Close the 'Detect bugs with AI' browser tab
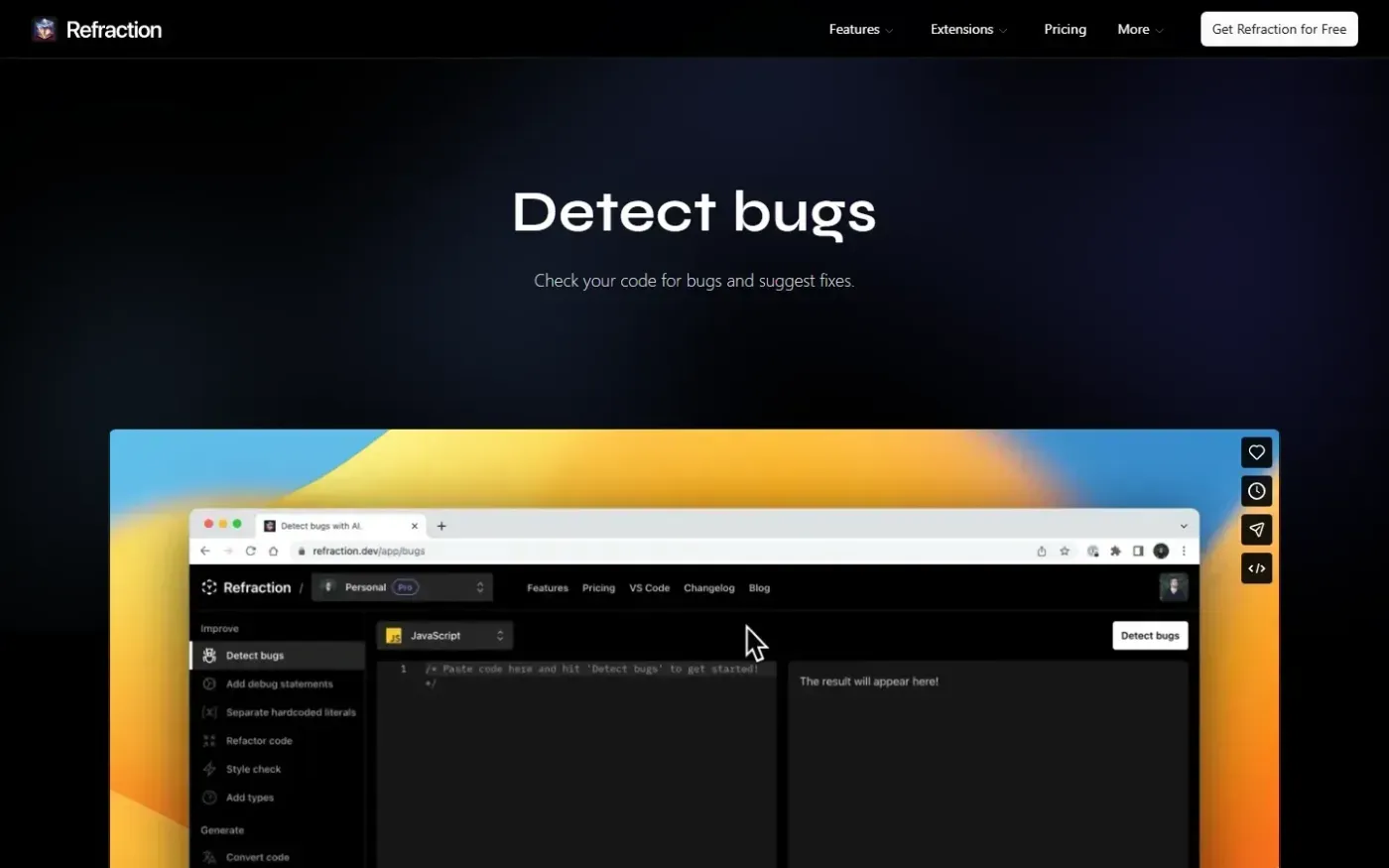Viewport: 1389px width, 868px height. point(415,526)
